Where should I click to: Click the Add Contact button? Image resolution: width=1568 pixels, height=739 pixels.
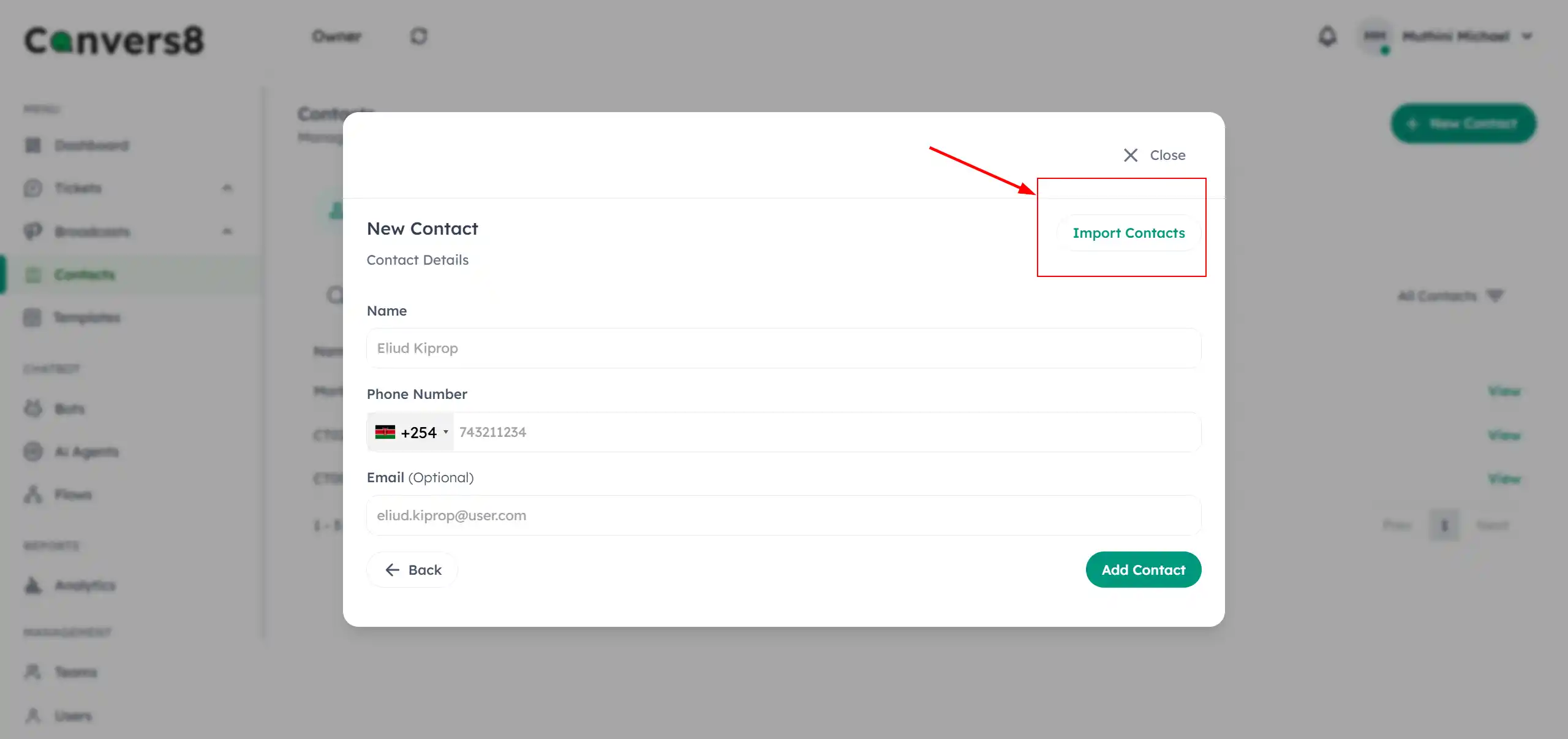click(x=1143, y=569)
